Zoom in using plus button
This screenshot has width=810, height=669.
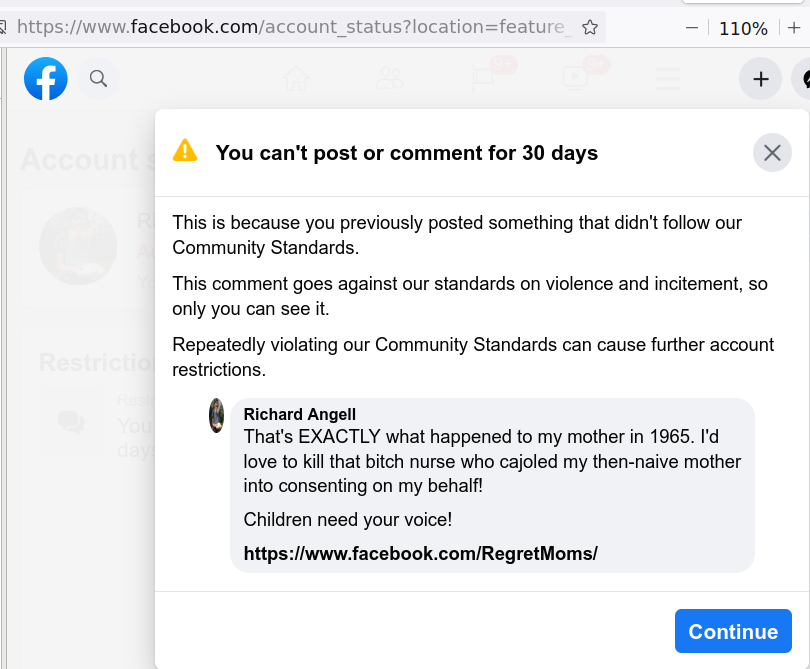(x=794, y=28)
